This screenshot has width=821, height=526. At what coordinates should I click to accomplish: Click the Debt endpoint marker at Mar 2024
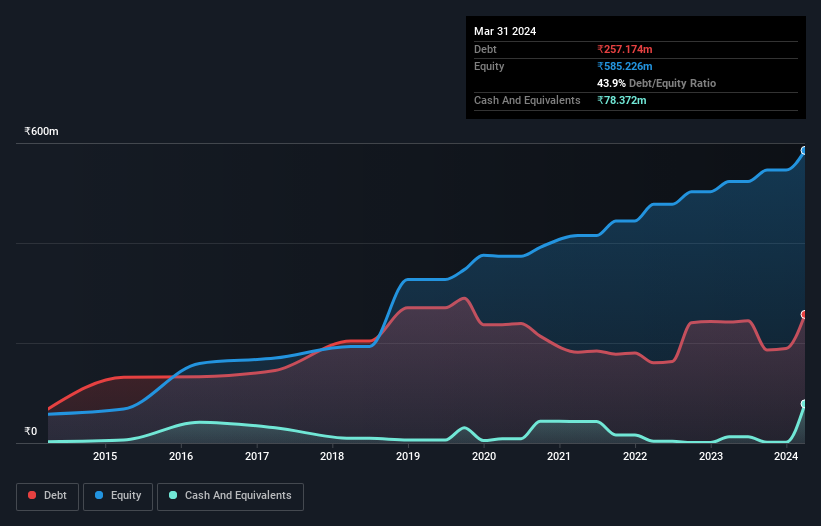(804, 315)
